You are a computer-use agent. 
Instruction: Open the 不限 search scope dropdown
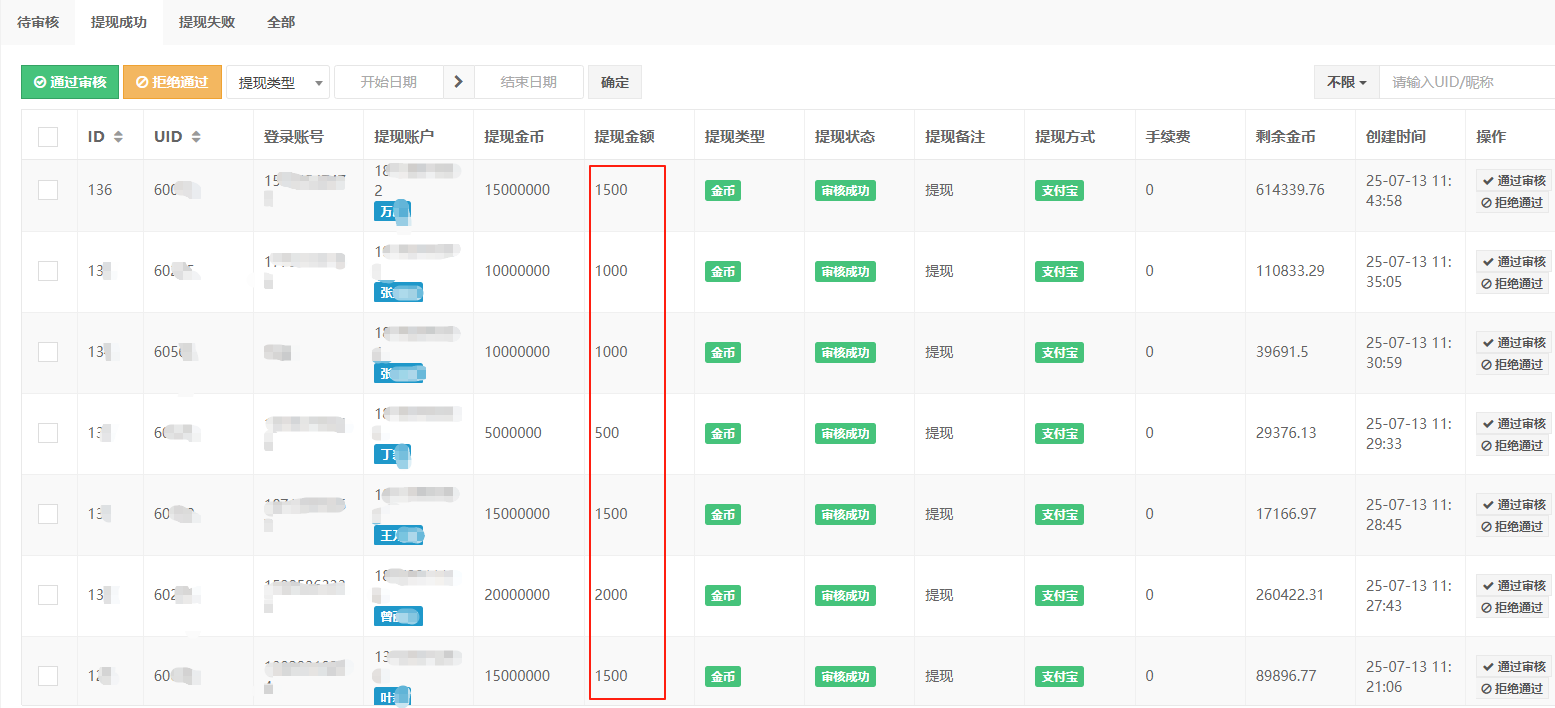pos(1346,82)
